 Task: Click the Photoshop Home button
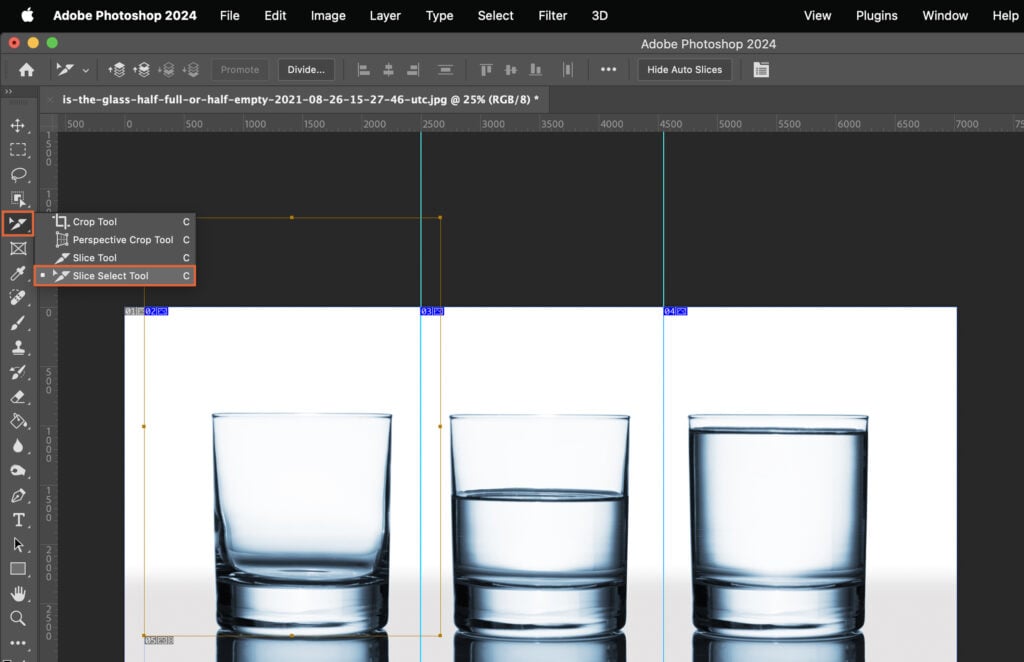click(26, 69)
